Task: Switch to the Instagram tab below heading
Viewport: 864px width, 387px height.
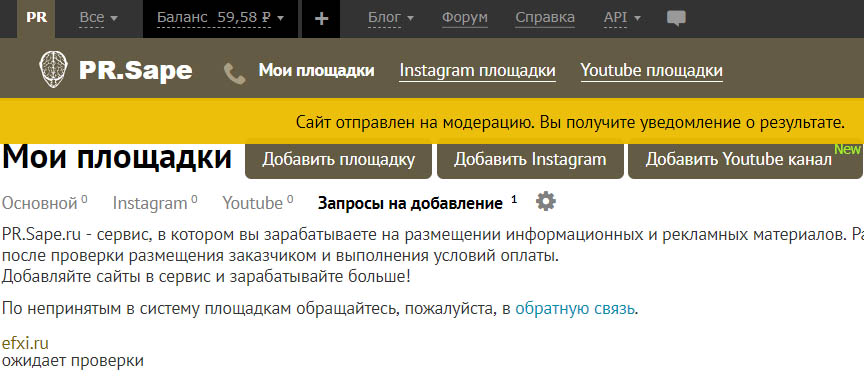Action: point(155,203)
